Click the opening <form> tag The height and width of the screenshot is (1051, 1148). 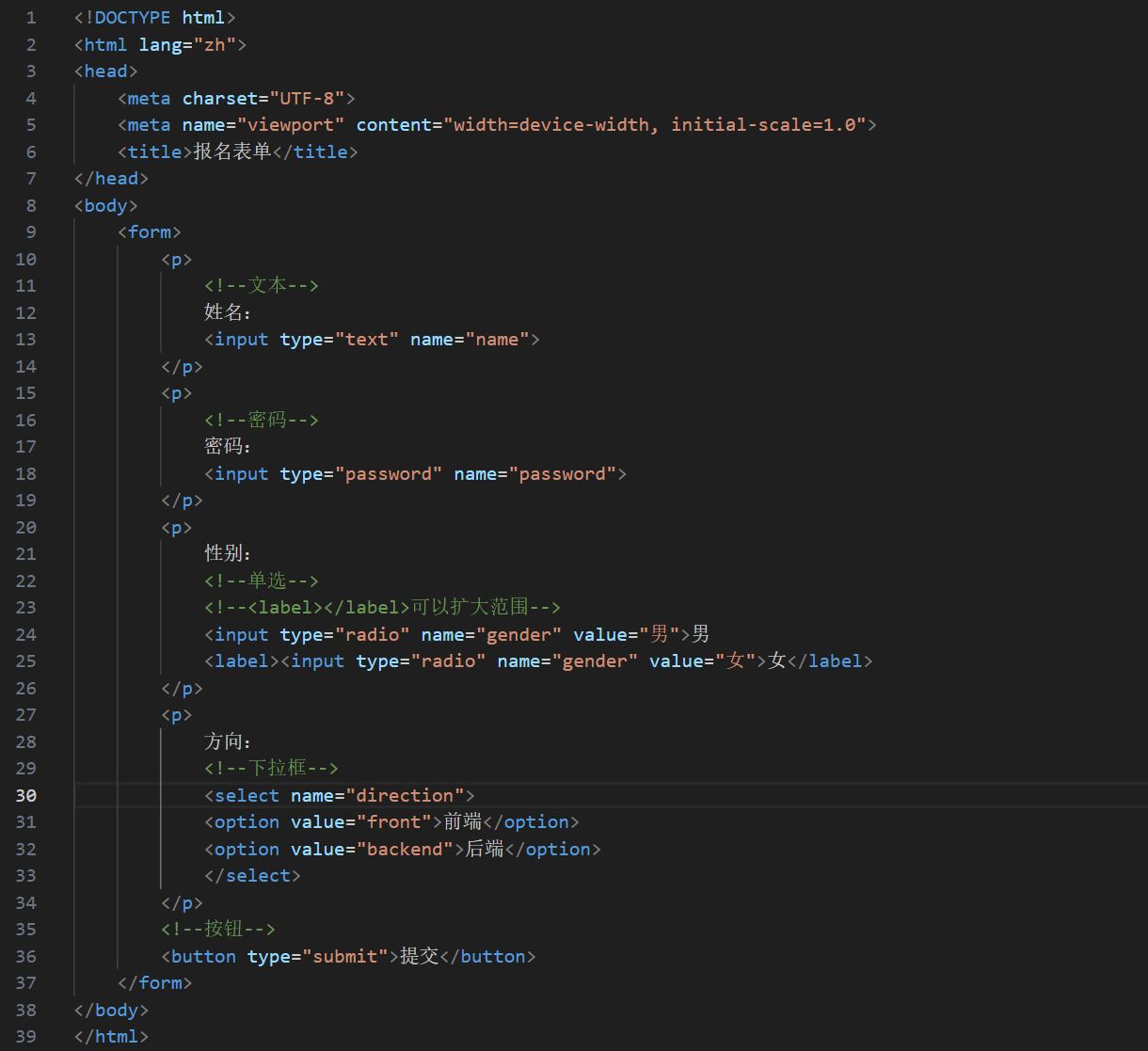click(x=150, y=231)
